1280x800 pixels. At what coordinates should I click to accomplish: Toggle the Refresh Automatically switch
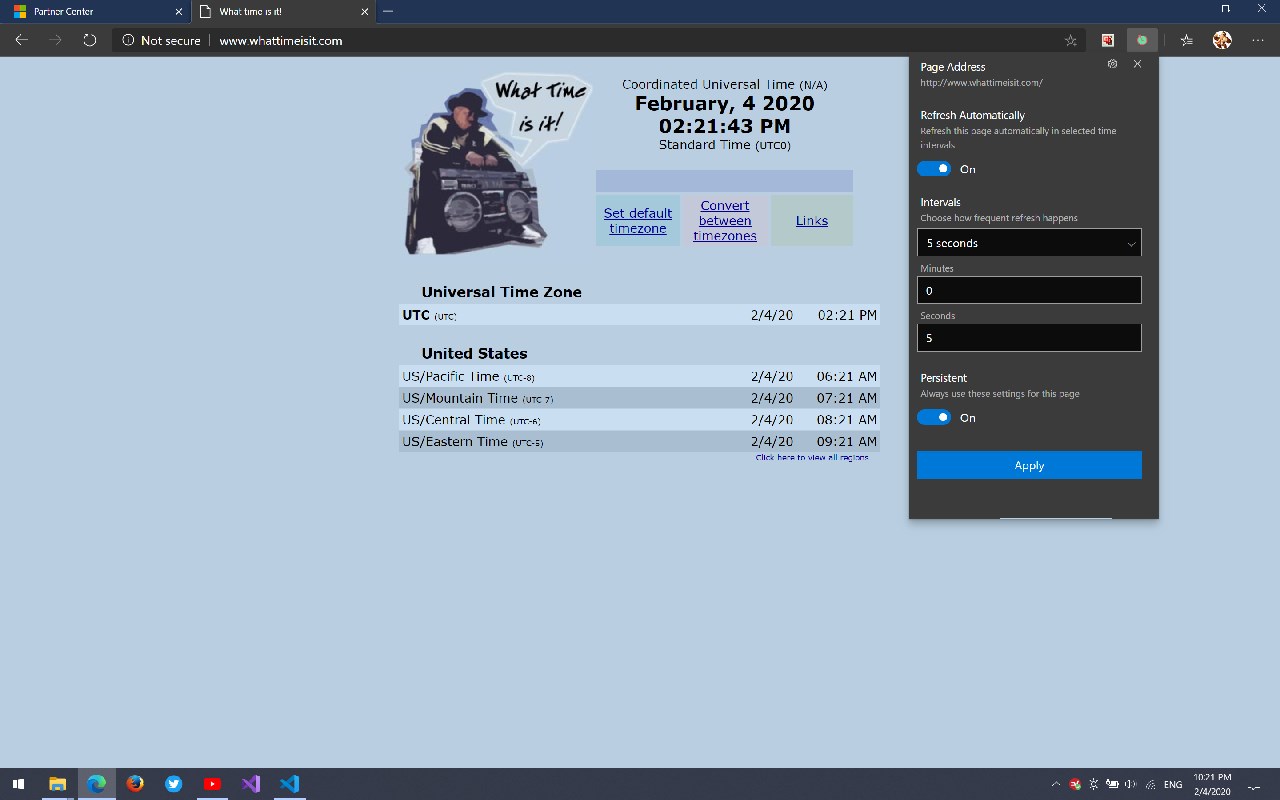coord(934,168)
